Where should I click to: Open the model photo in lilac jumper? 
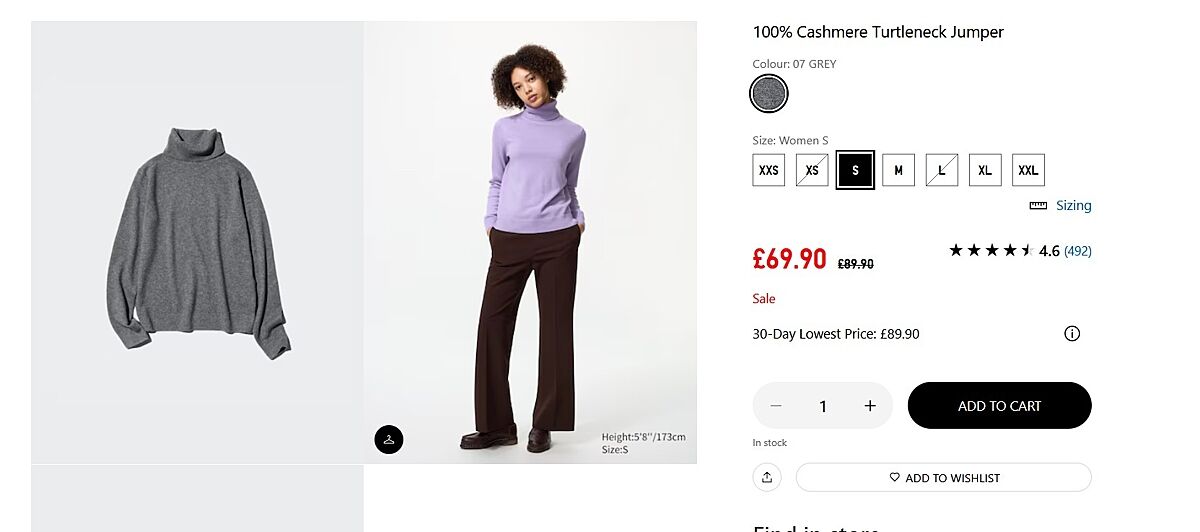(x=530, y=242)
